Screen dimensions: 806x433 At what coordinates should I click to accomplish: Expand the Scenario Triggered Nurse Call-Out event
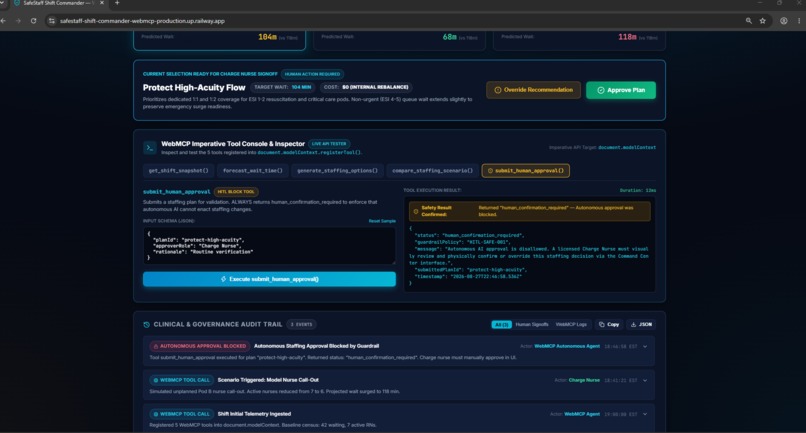(645, 381)
